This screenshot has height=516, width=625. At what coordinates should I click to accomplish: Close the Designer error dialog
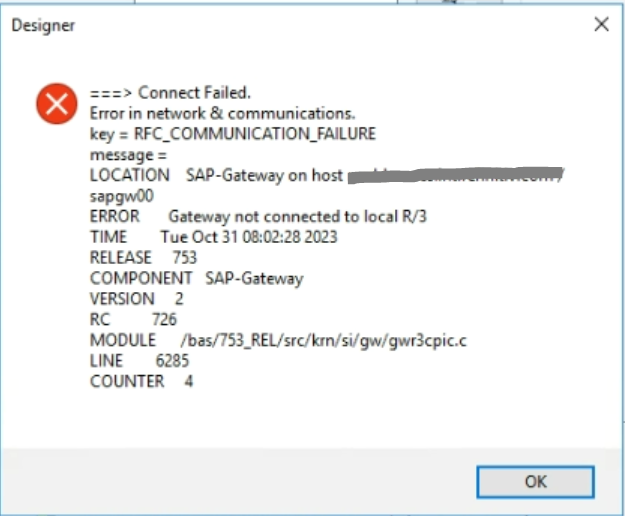601,24
